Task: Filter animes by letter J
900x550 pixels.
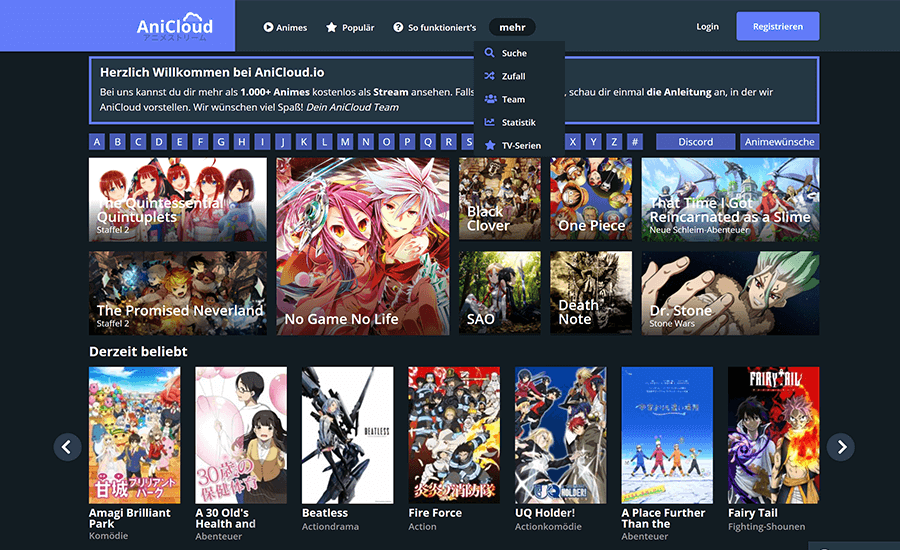Action: (283, 142)
